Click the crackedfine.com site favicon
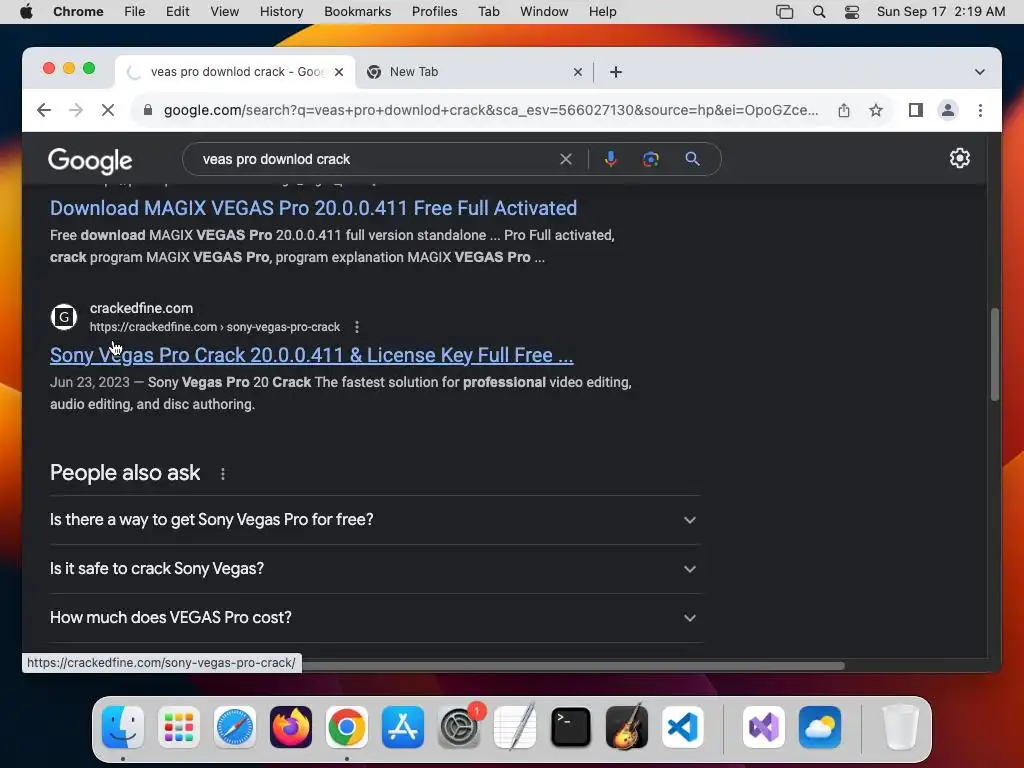Viewport: 1024px width, 768px height. click(x=64, y=317)
